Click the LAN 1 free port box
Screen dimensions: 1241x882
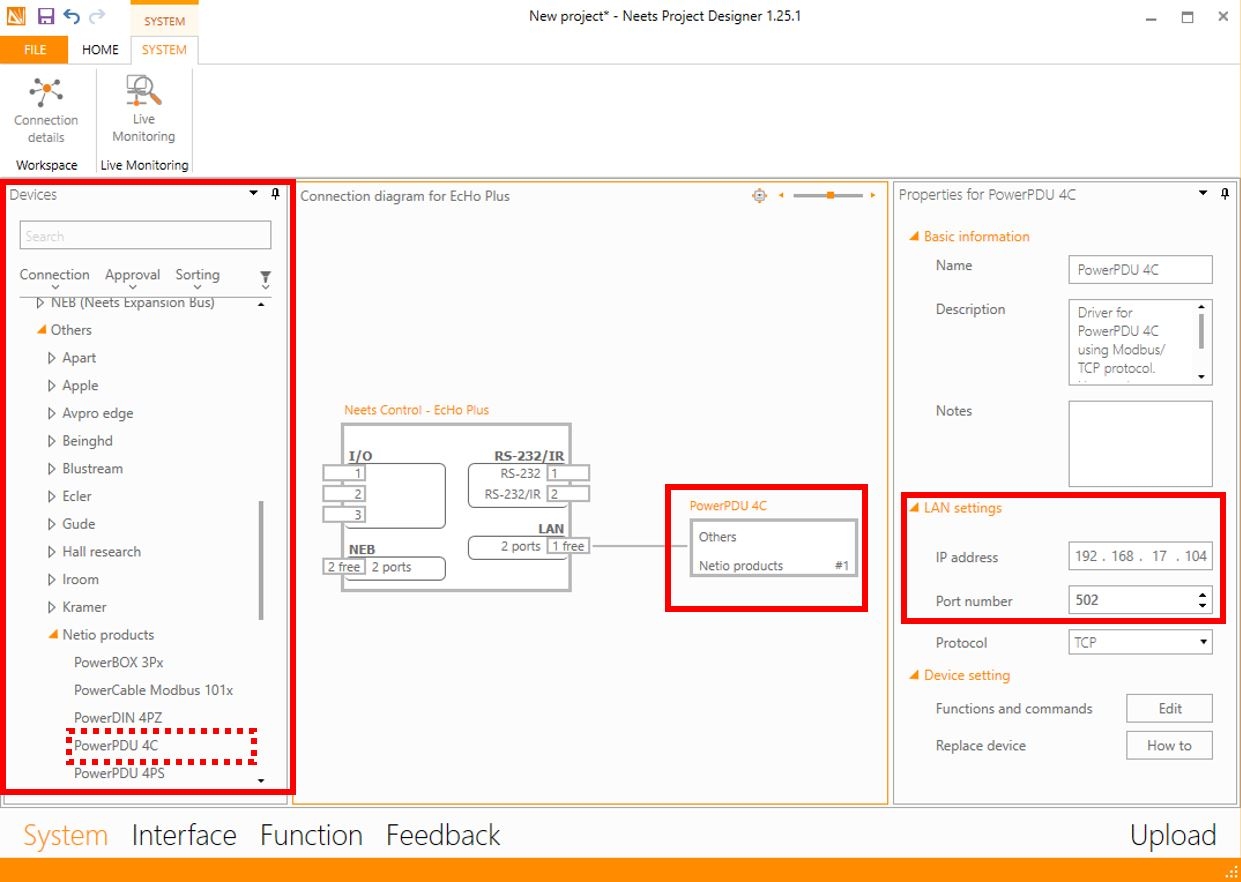point(567,546)
